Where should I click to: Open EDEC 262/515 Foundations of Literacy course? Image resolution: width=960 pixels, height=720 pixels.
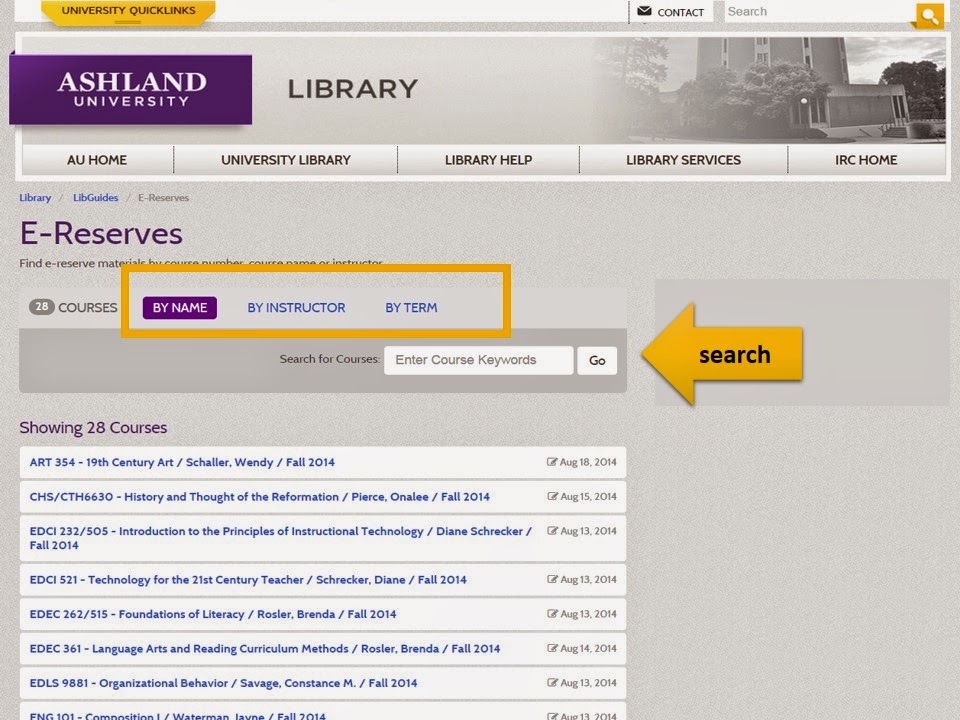pyautogui.click(x=213, y=614)
